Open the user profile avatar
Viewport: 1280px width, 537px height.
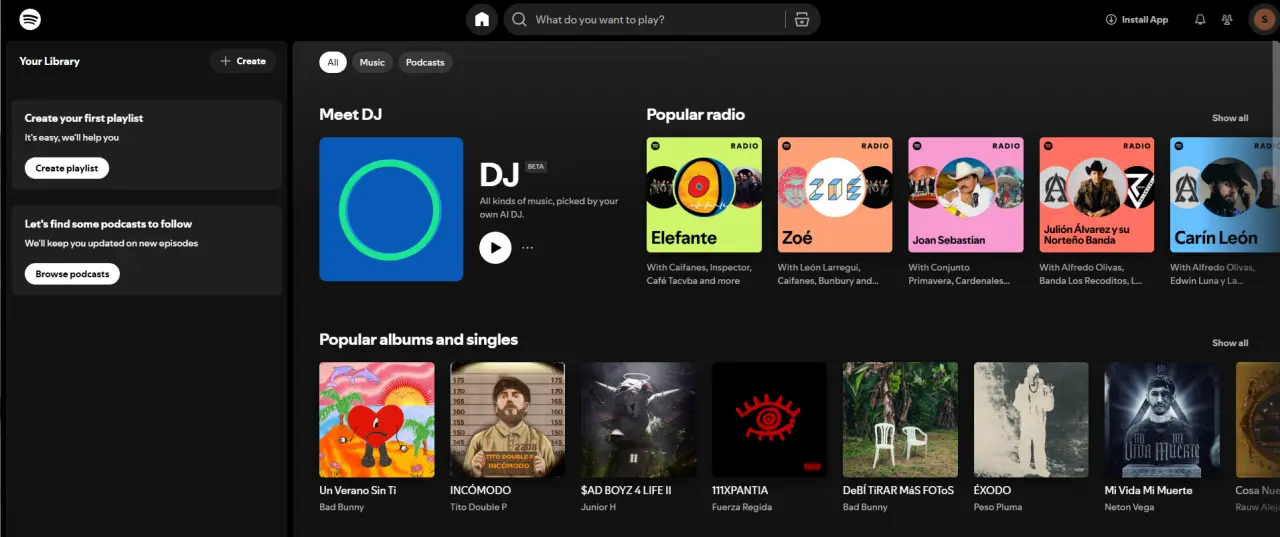tap(1263, 19)
